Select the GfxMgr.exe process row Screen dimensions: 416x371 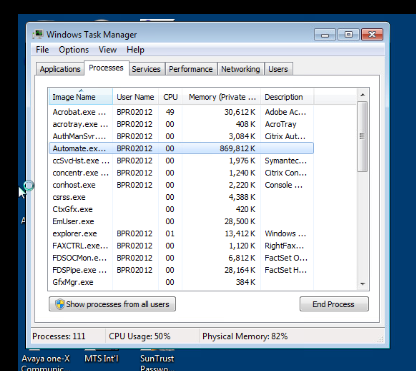click(x=181, y=282)
